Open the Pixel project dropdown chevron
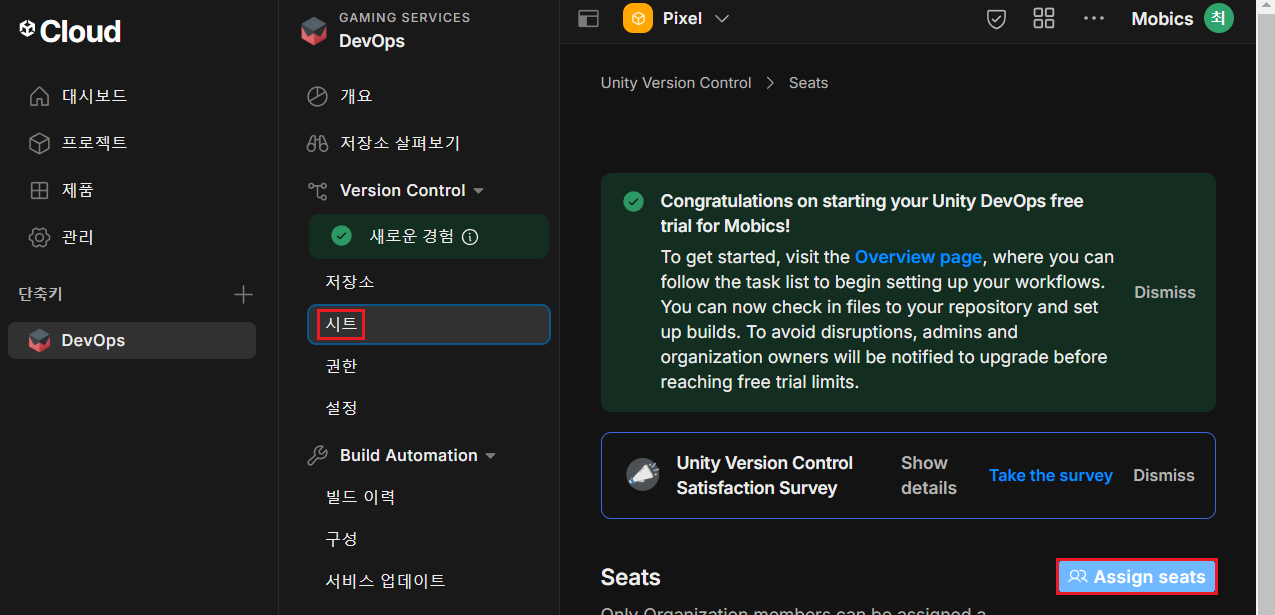Screen dimensions: 1275x615 pos(722,18)
